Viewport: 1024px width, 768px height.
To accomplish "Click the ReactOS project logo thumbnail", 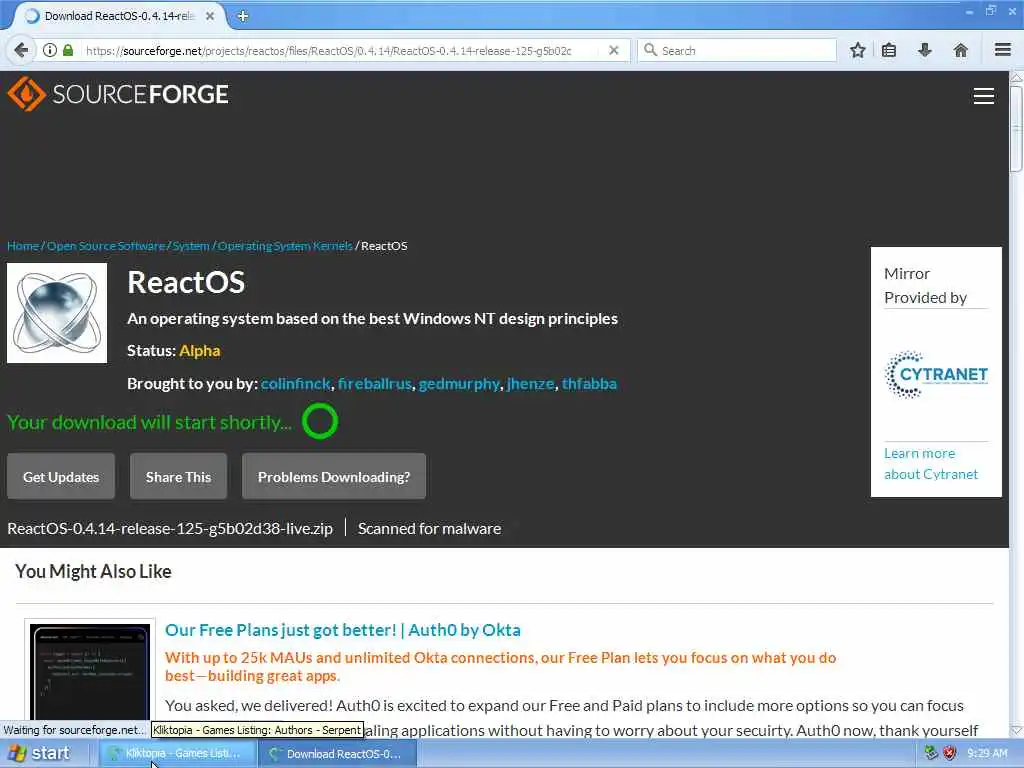I will (57, 313).
